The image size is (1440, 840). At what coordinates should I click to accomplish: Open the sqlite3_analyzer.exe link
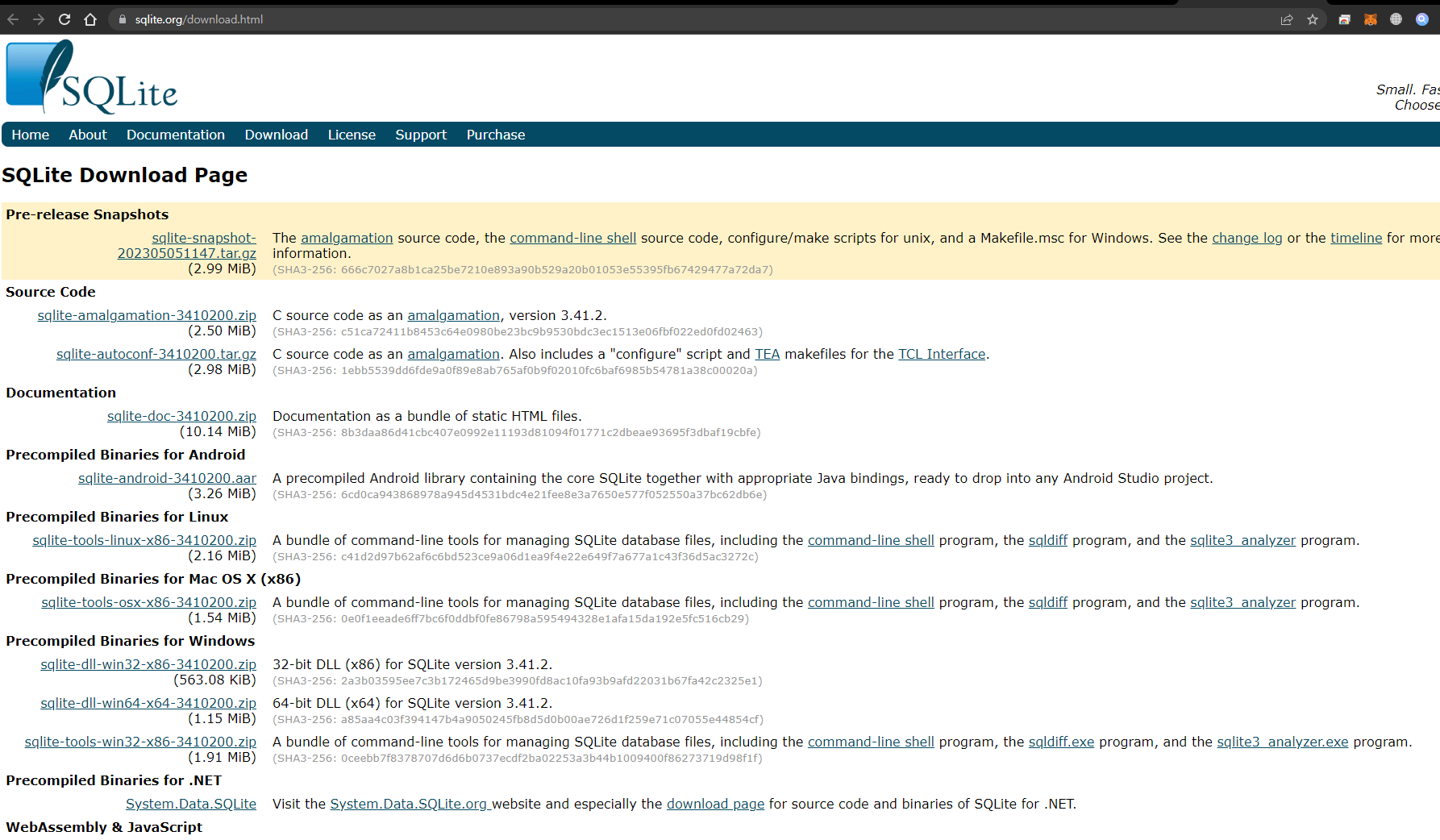click(x=1282, y=742)
